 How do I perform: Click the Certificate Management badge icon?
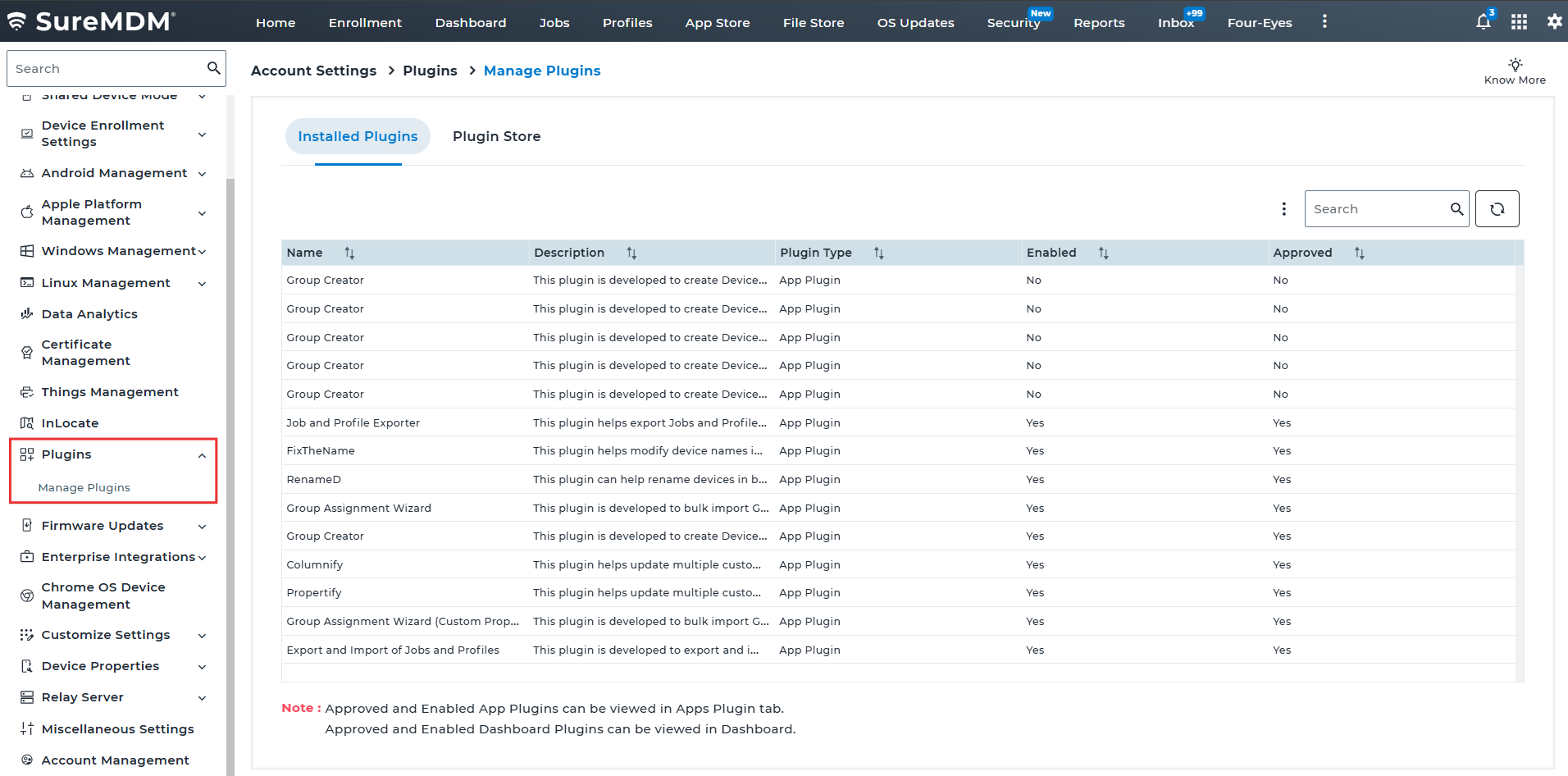click(27, 353)
